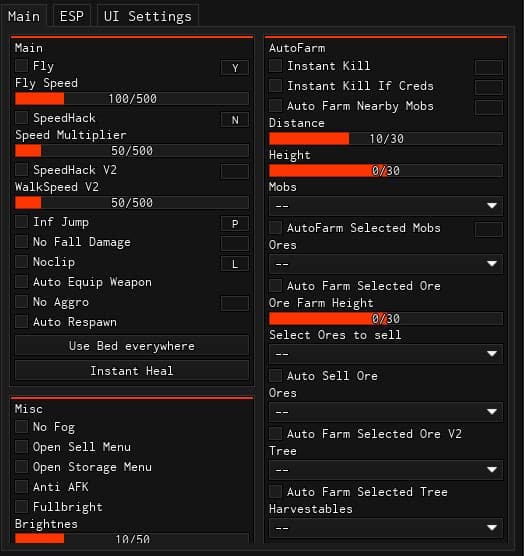Click the keybind box beside SpeedHack V2

pos(234,172)
